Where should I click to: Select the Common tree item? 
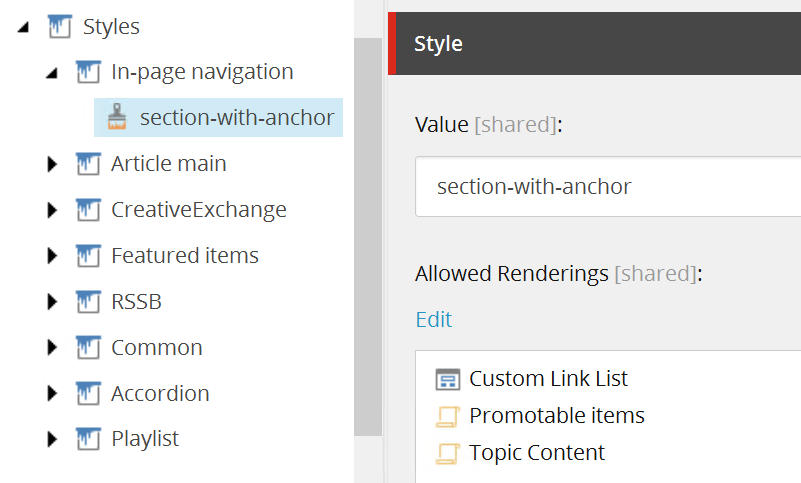(156, 348)
